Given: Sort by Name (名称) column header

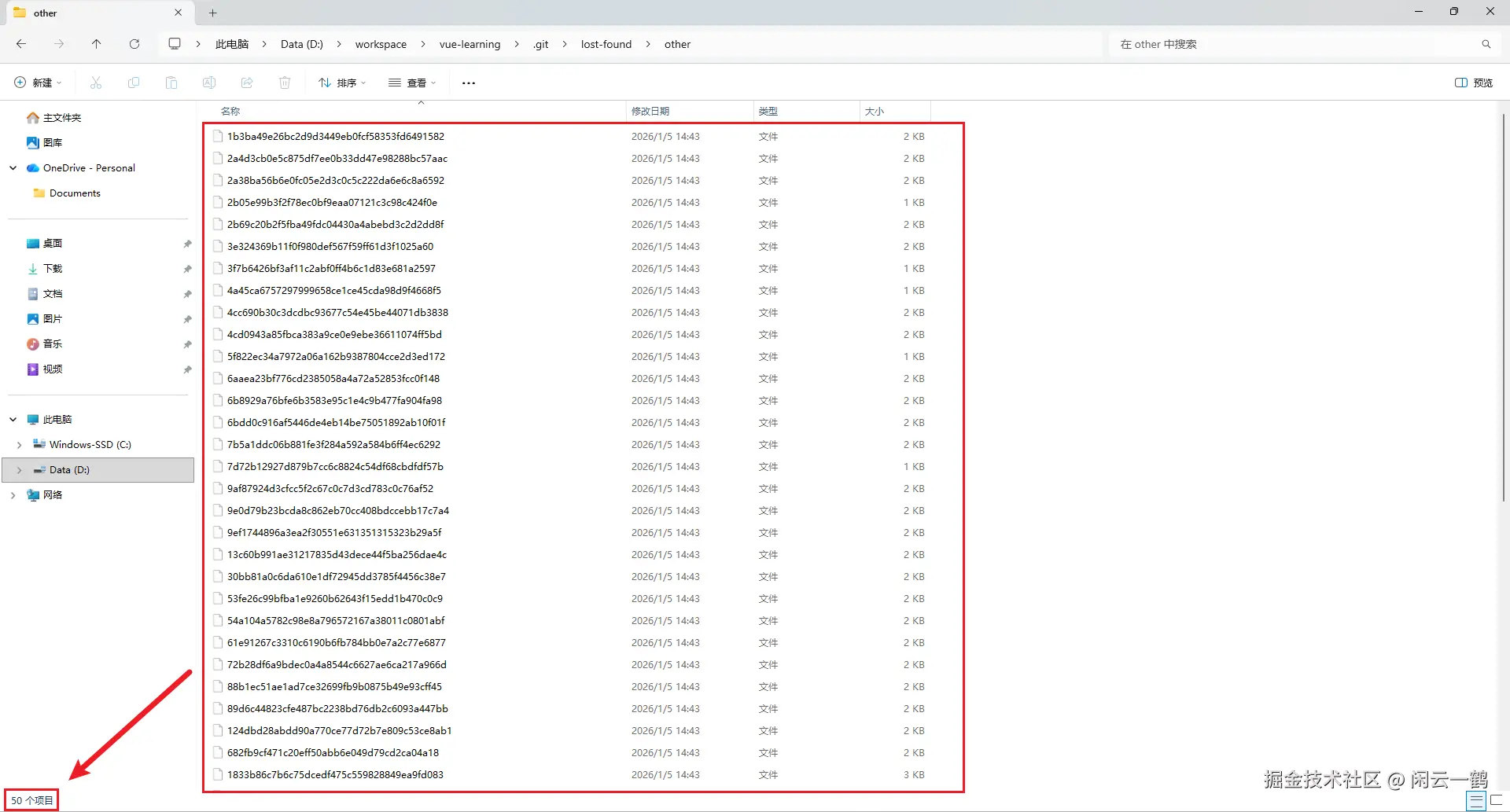Looking at the screenshot, I should (414, 112).
